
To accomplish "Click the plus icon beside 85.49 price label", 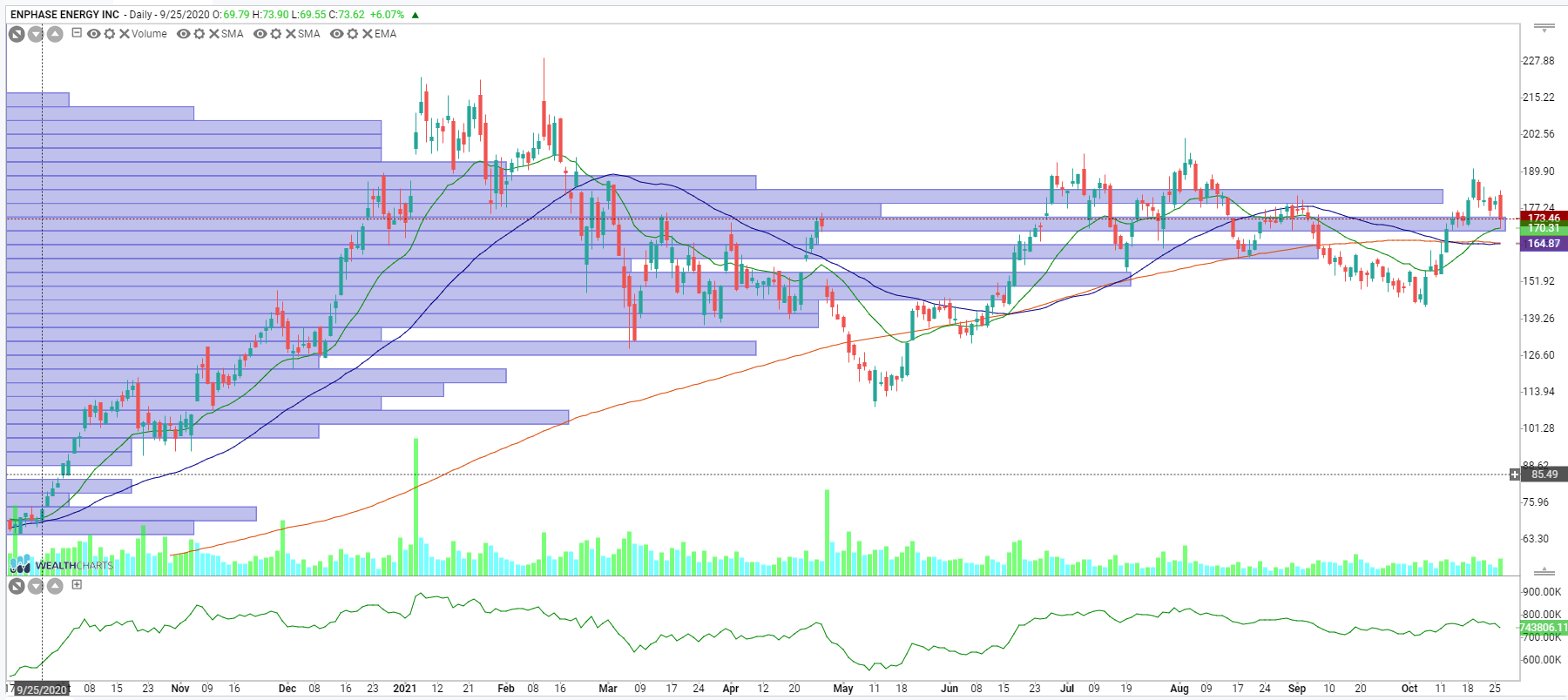I will click(1515, 475).
